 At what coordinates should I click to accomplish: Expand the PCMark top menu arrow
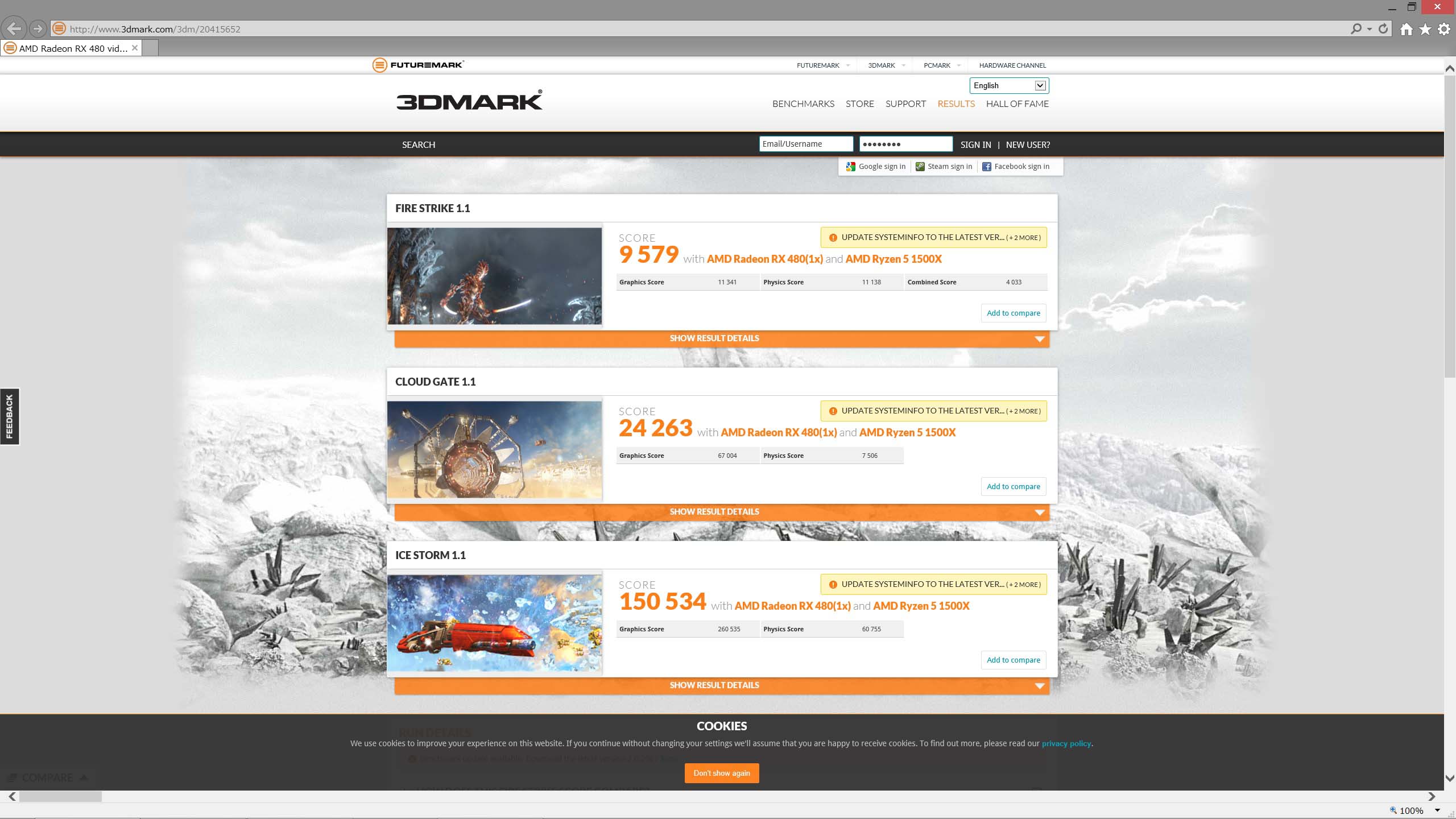point(959,65)
